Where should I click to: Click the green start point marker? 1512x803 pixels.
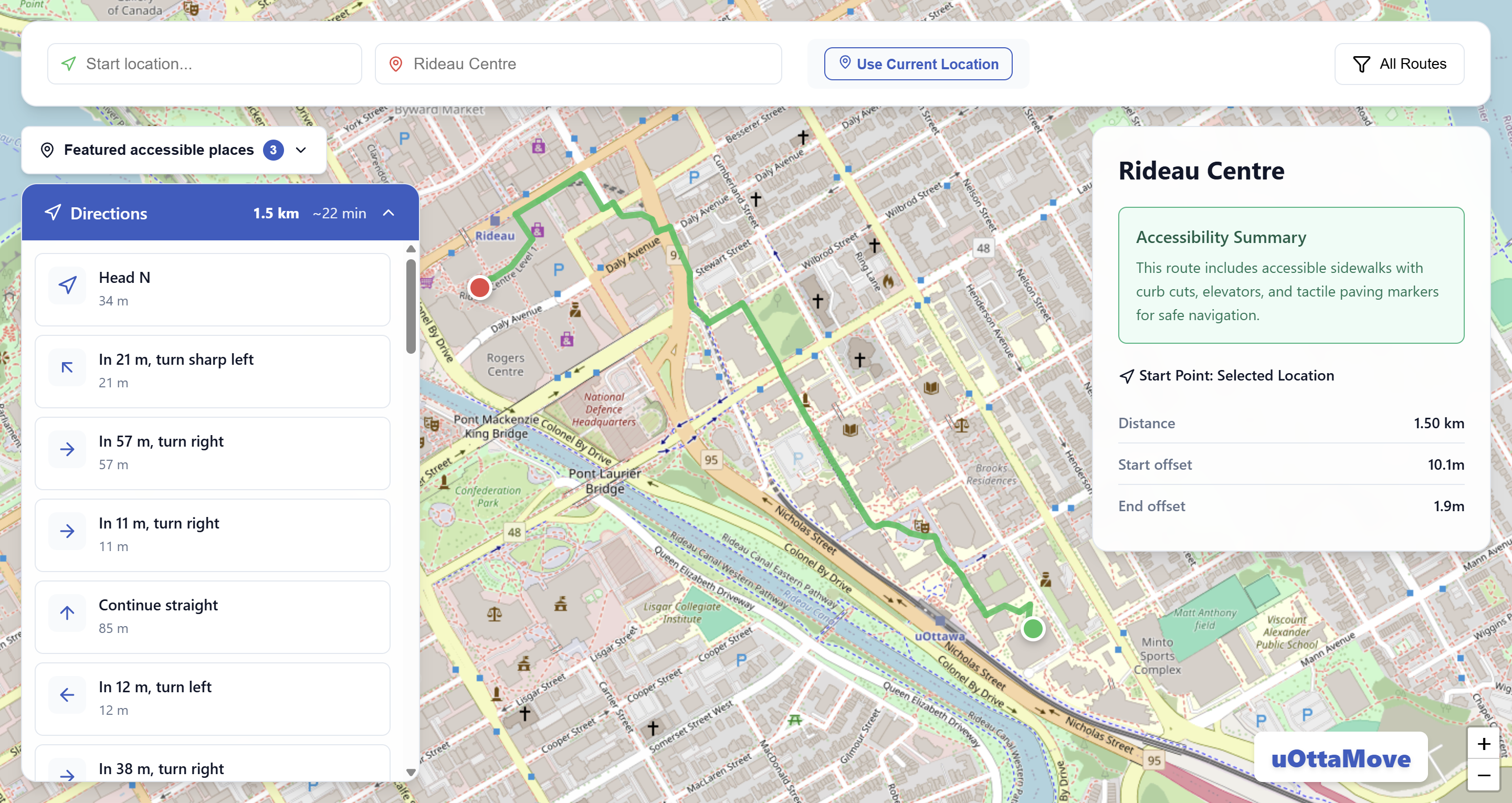click(1033, 629)
